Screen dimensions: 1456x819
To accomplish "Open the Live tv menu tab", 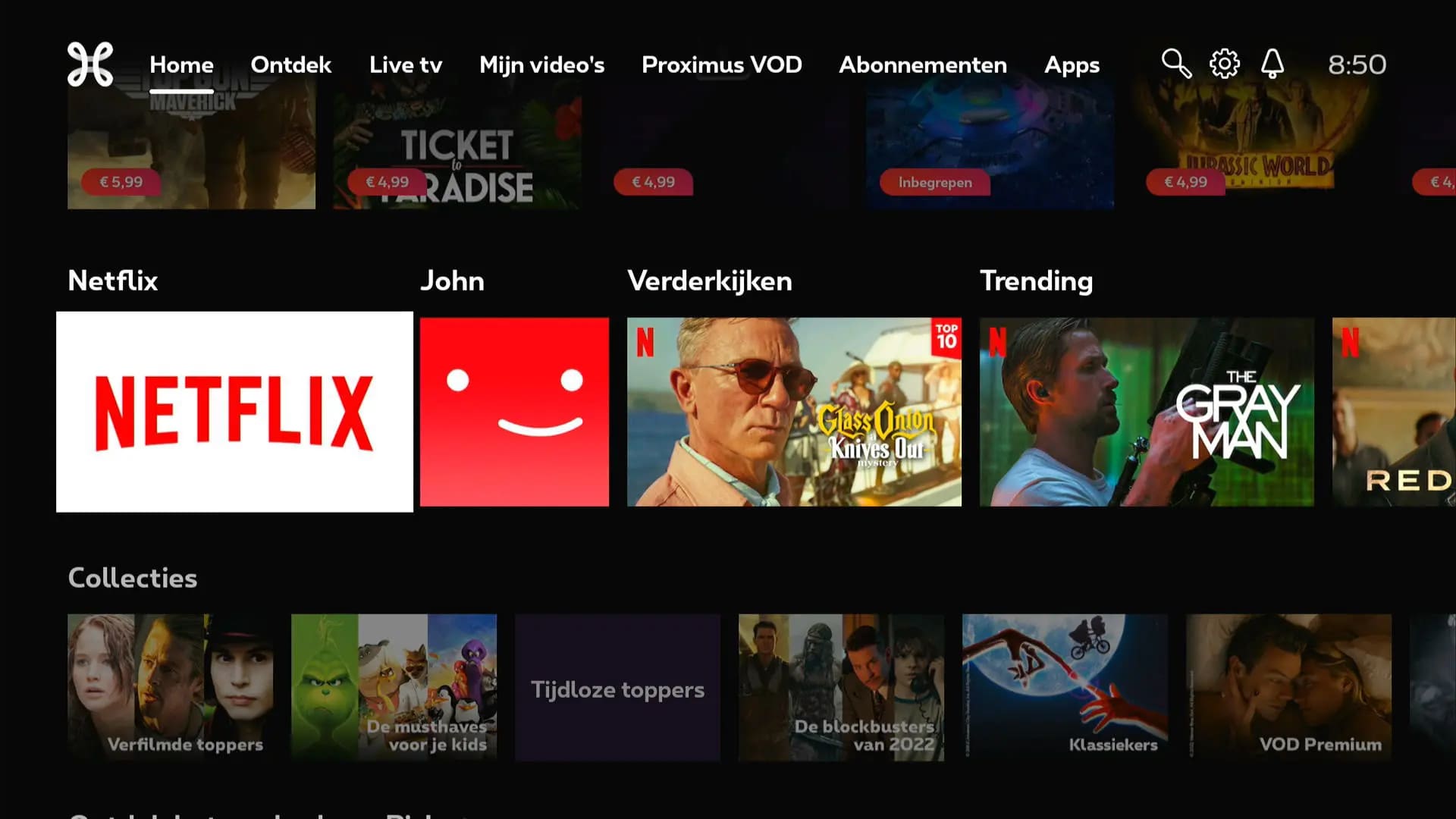I will (x=405, y=64).
